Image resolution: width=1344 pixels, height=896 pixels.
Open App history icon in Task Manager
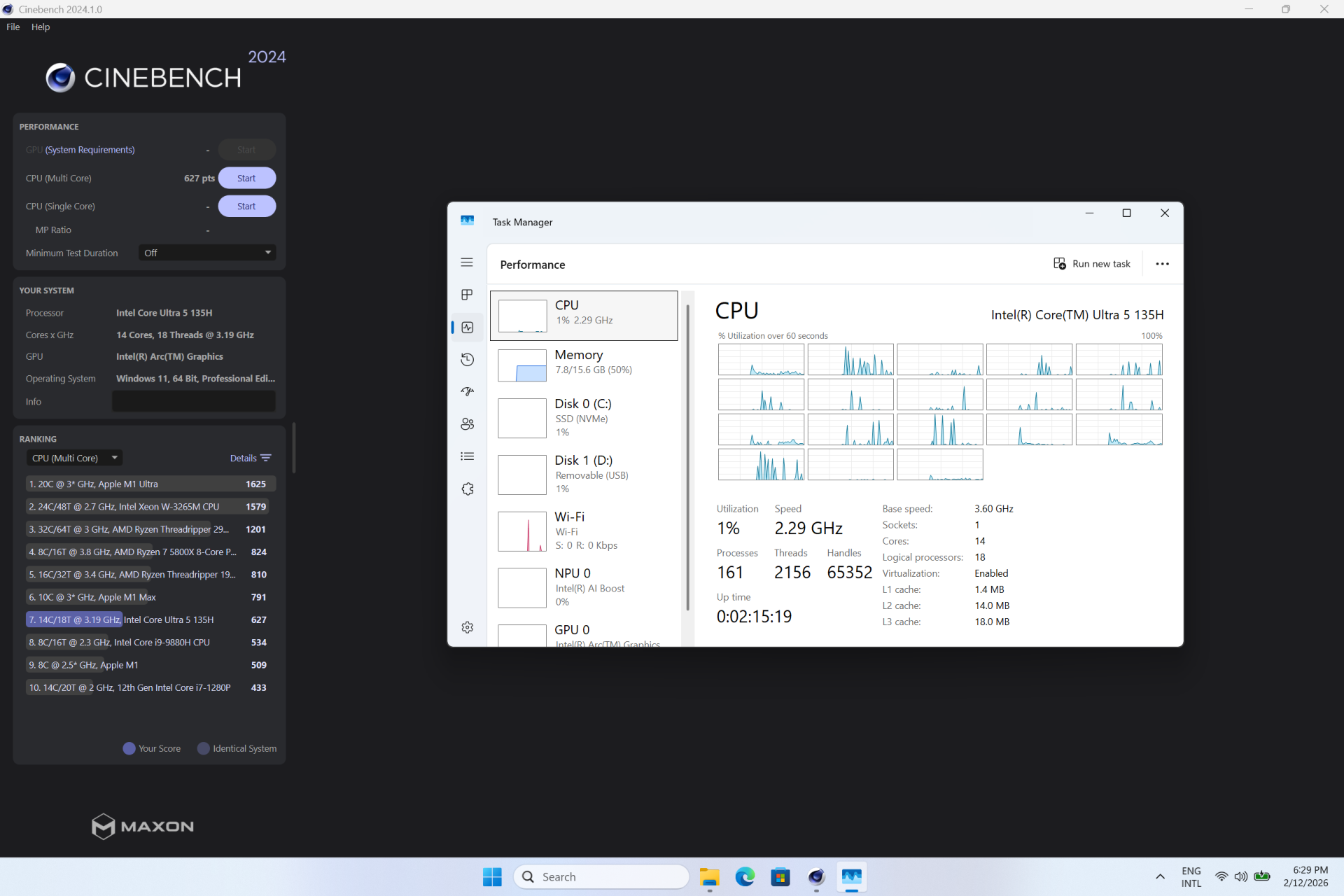click(x=468, y=360)
